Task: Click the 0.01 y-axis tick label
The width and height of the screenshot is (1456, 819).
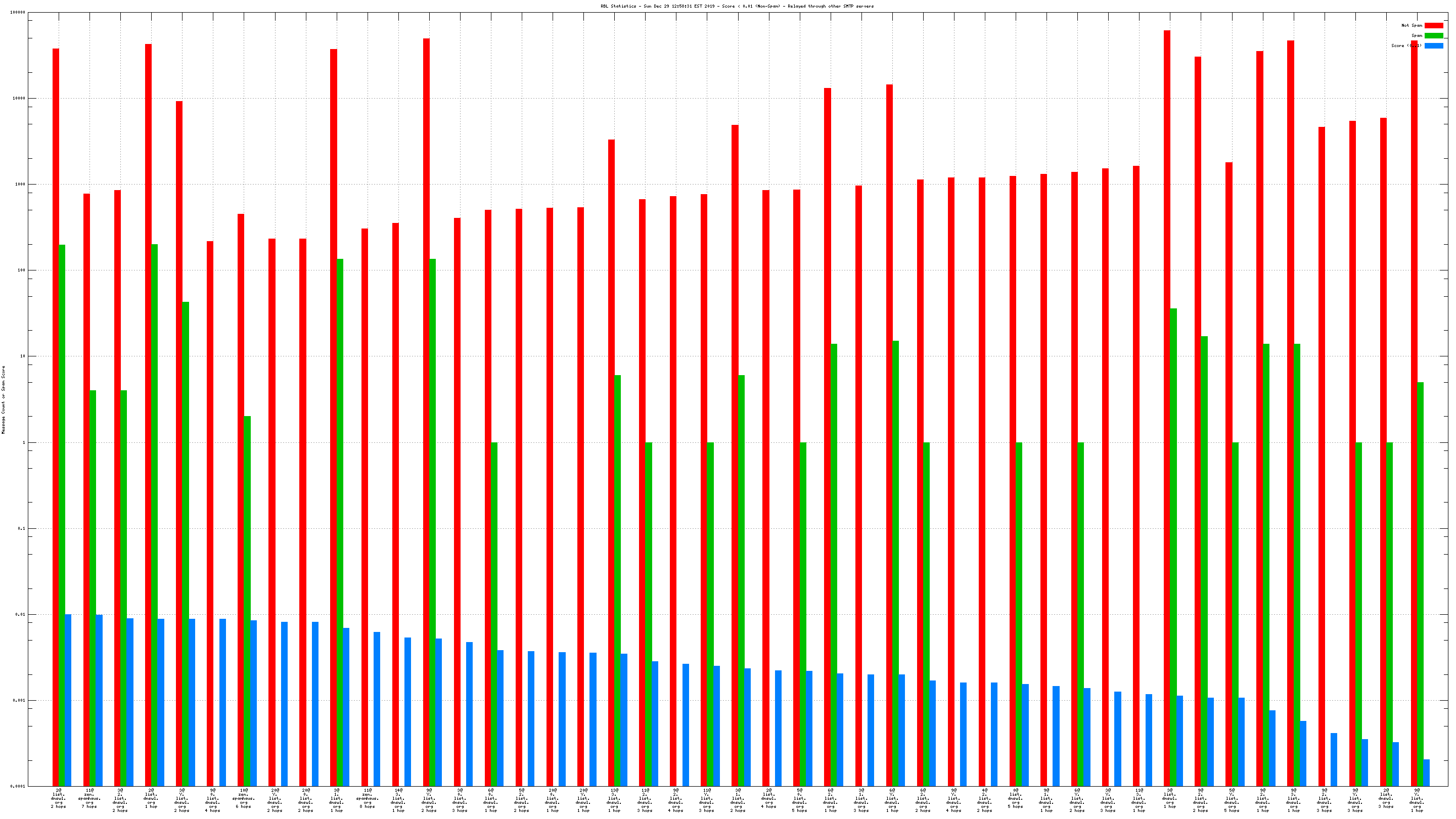Action: coord(21,614)
